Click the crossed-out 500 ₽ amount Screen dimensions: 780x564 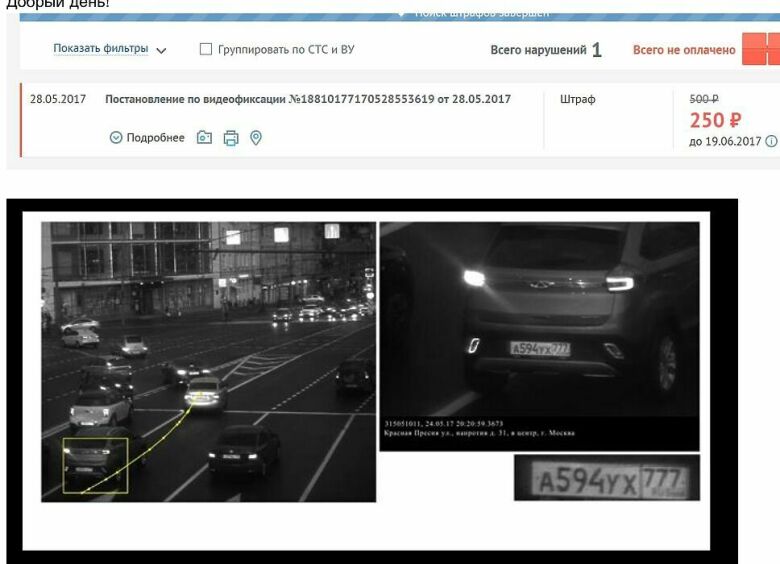(x=704, y=99)
